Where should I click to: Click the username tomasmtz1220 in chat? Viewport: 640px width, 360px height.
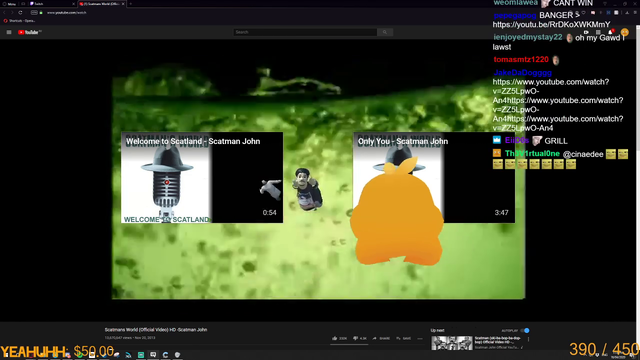(521, 60)
